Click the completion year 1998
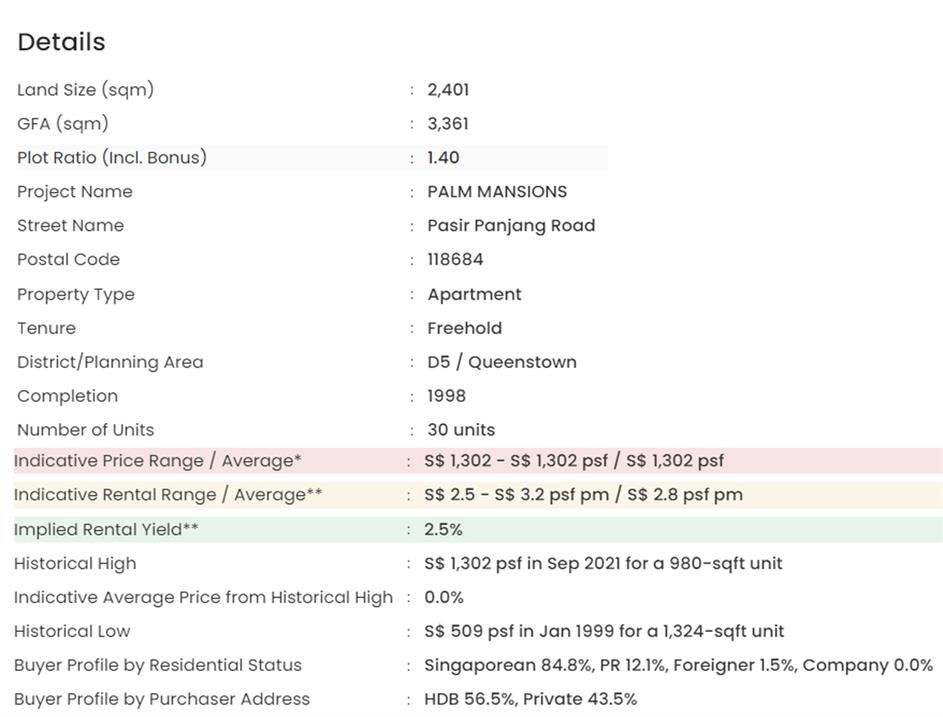This screenshot has width=943, height=717. coord(446,396)
